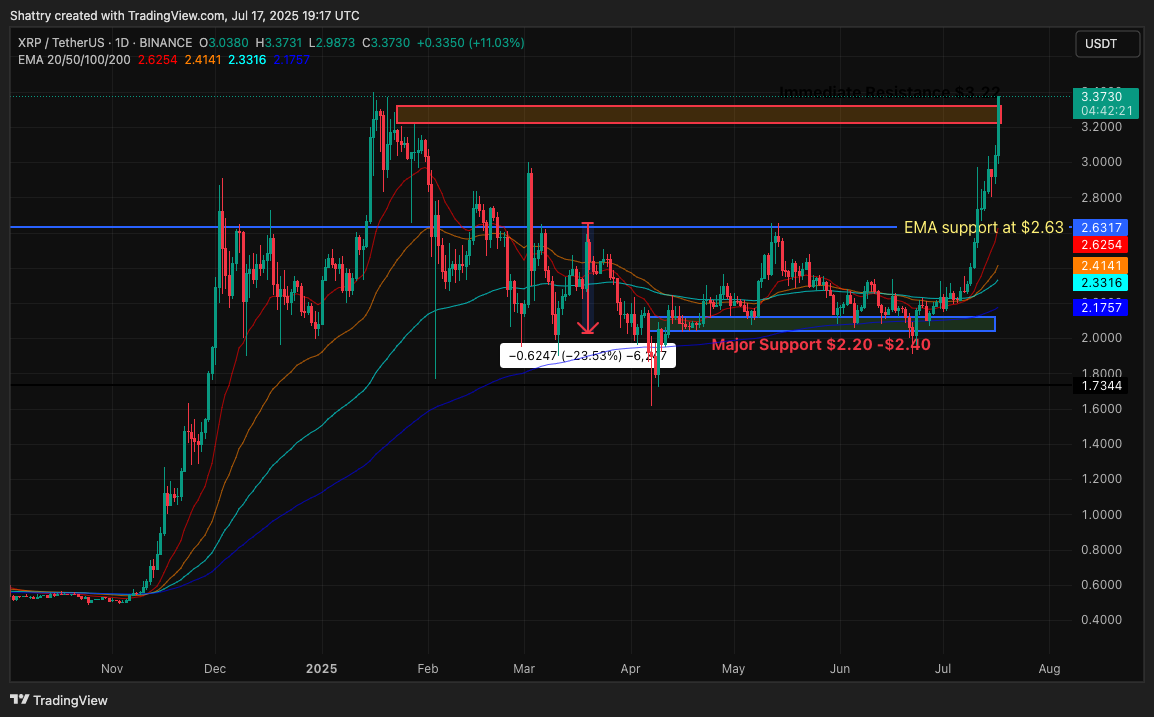1154x717 pixels.
Task: Click the black 1.7344 horizontal line price tag
Action: point(1099,385)
